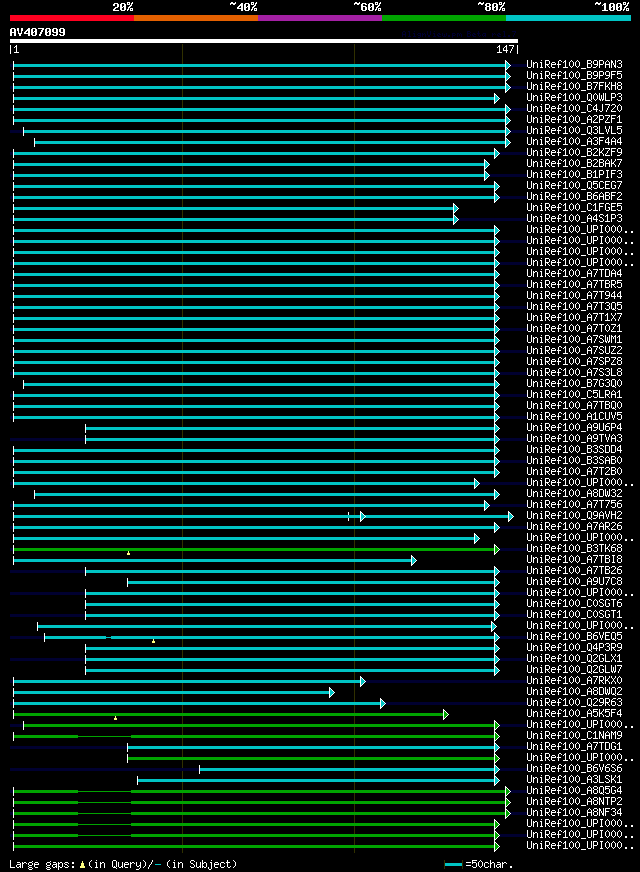Open hit UniRef100_A2PZF1
Image resolution: width=640 pixels, height=872 pixels.
[x=574, y=120]
